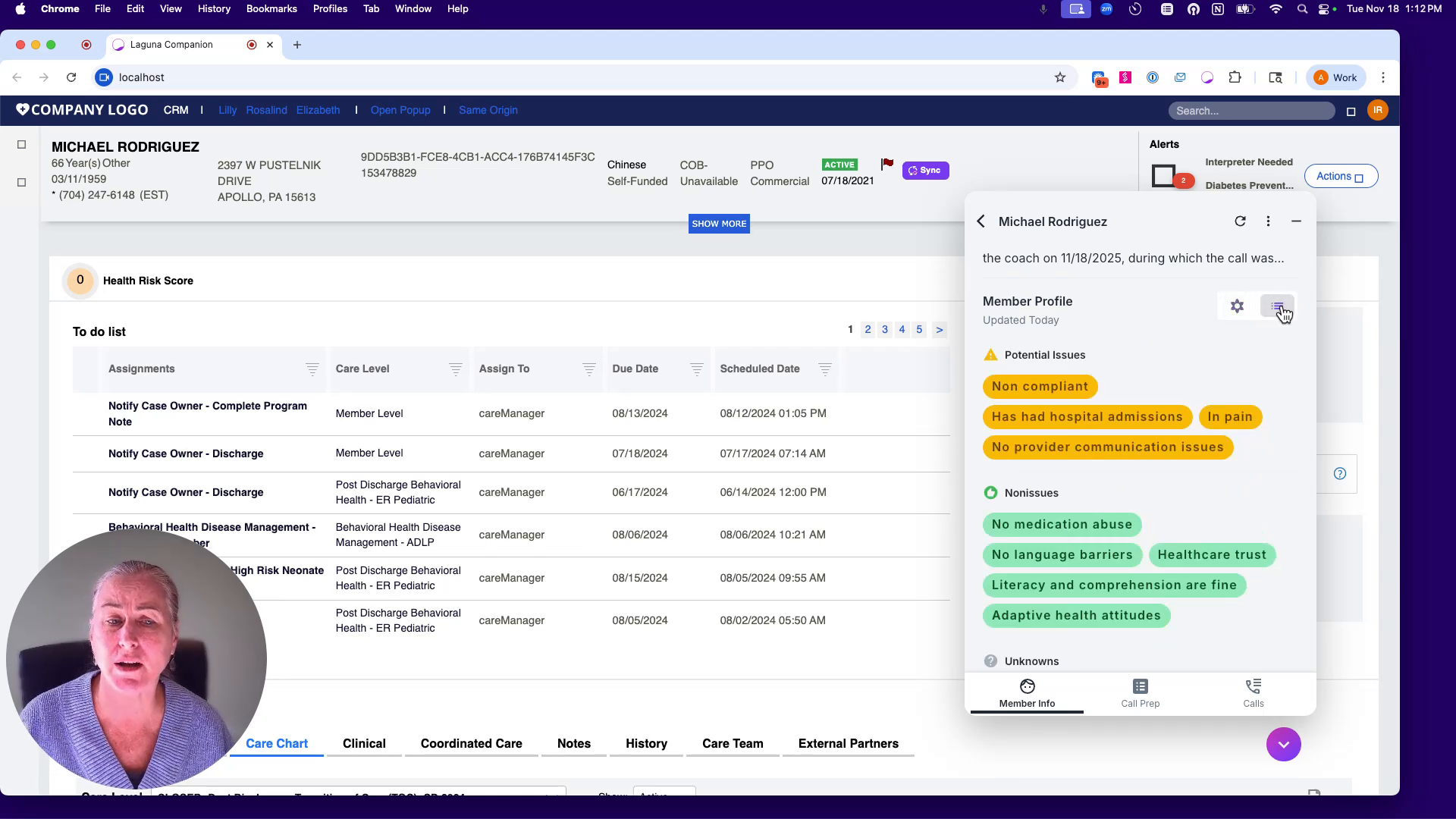Open the settings gear in Member Profile

[x=1237, y=306]
